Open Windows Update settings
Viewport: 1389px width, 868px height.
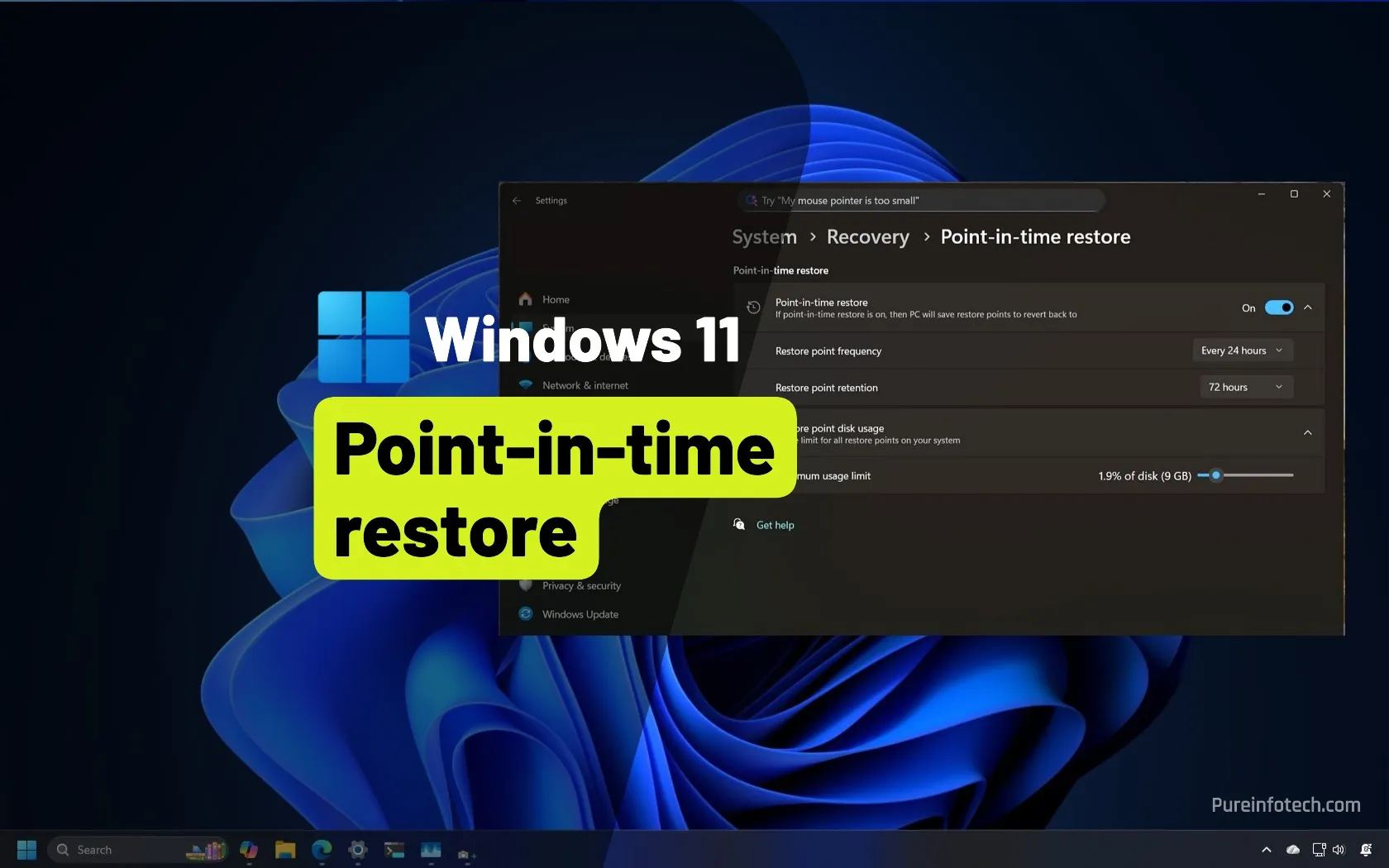pos(580,614)
